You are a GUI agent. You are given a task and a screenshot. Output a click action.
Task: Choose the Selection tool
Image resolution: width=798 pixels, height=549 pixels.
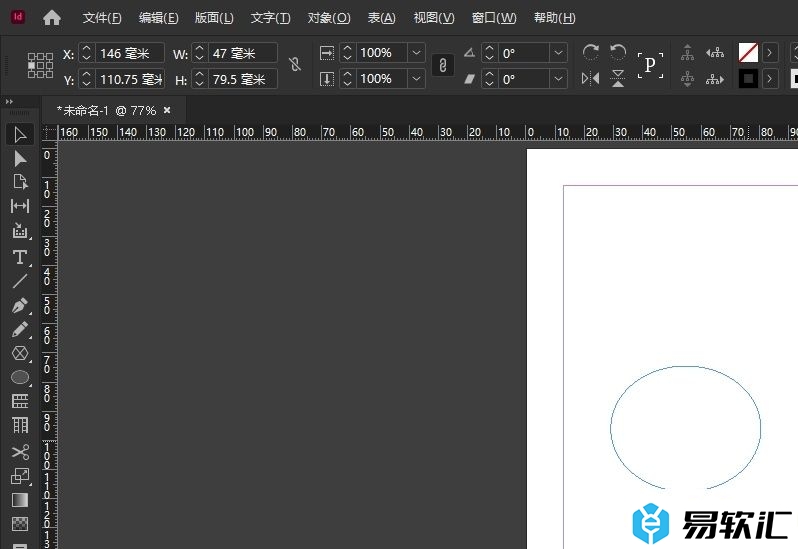coord(20,135)
